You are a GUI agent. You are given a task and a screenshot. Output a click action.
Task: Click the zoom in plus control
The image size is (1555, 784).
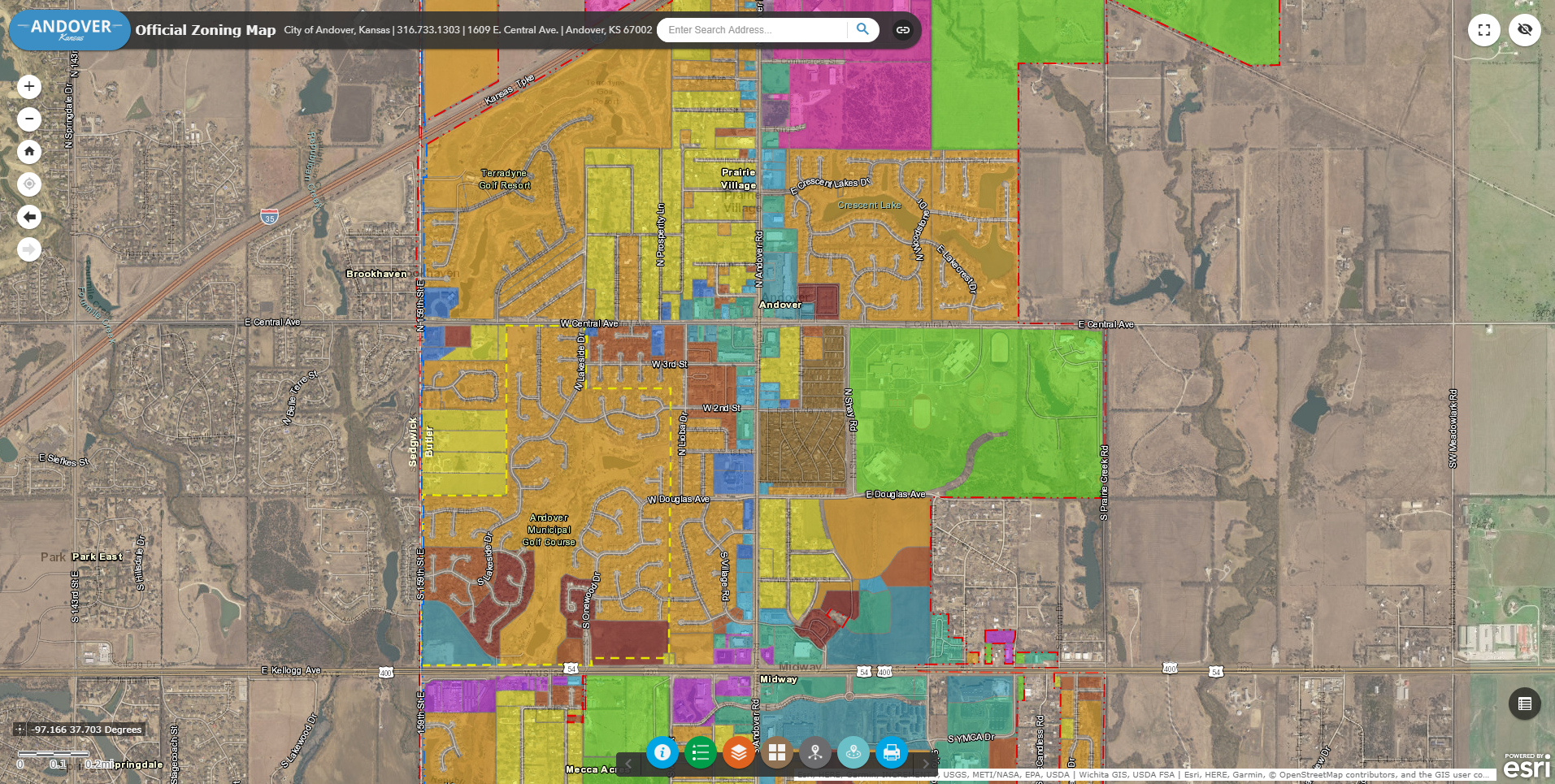tap(29, 86)
